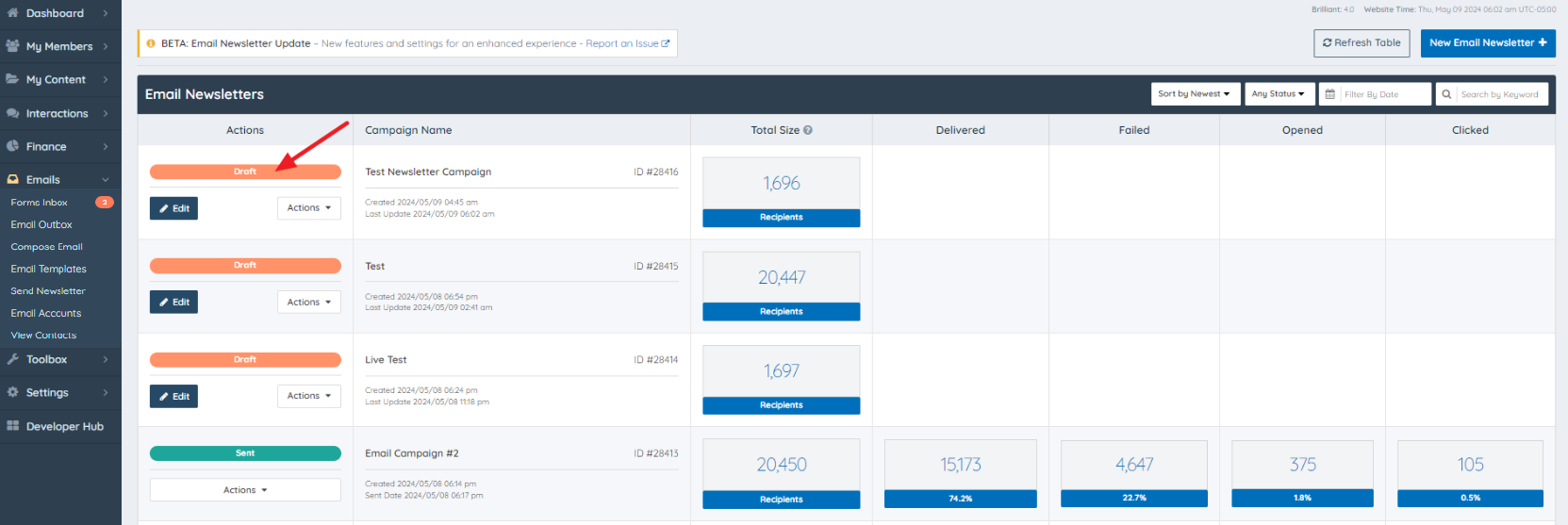Image resolution: width=1568 pixels, height=525 pixels.
Task: Click the 20,447 Recipients box
Action: click(x=782, y=287)
